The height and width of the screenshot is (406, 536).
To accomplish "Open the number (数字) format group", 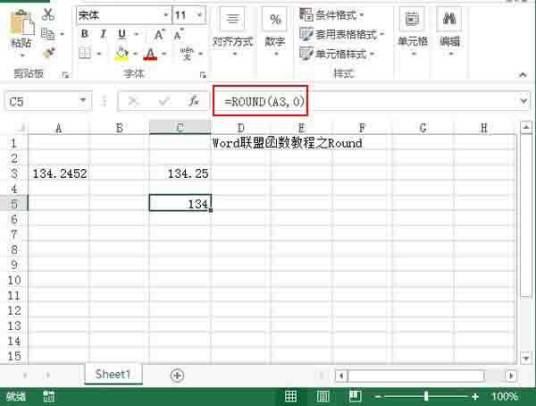I will pyautogui.click(x=275, y=31).
